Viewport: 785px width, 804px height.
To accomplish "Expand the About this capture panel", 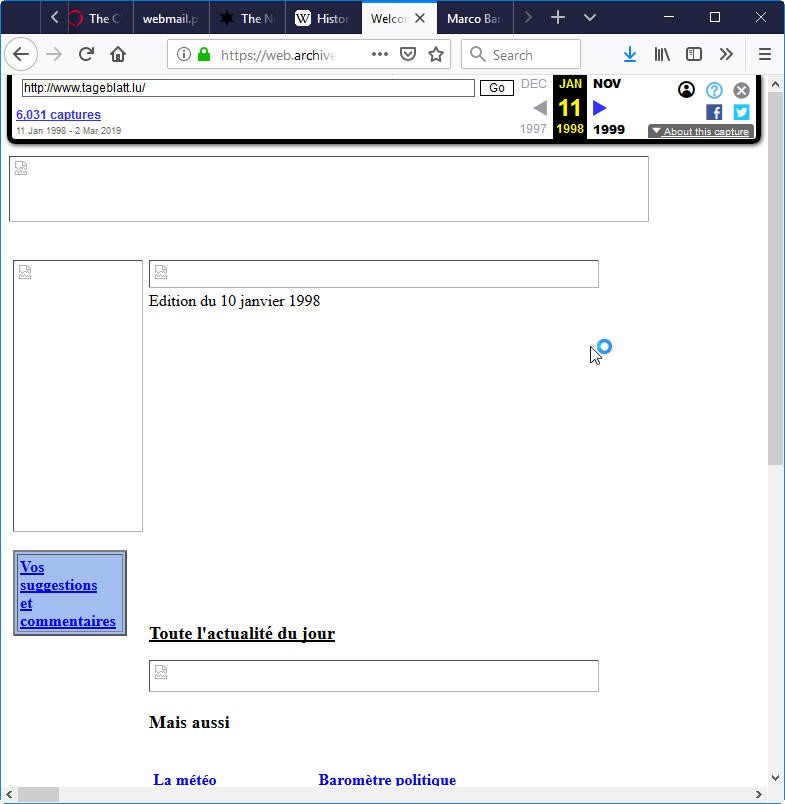I will coord(699,131).
